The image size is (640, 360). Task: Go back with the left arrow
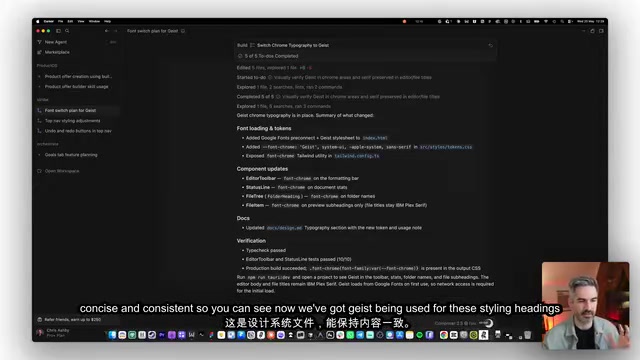(x=107, y=31)
